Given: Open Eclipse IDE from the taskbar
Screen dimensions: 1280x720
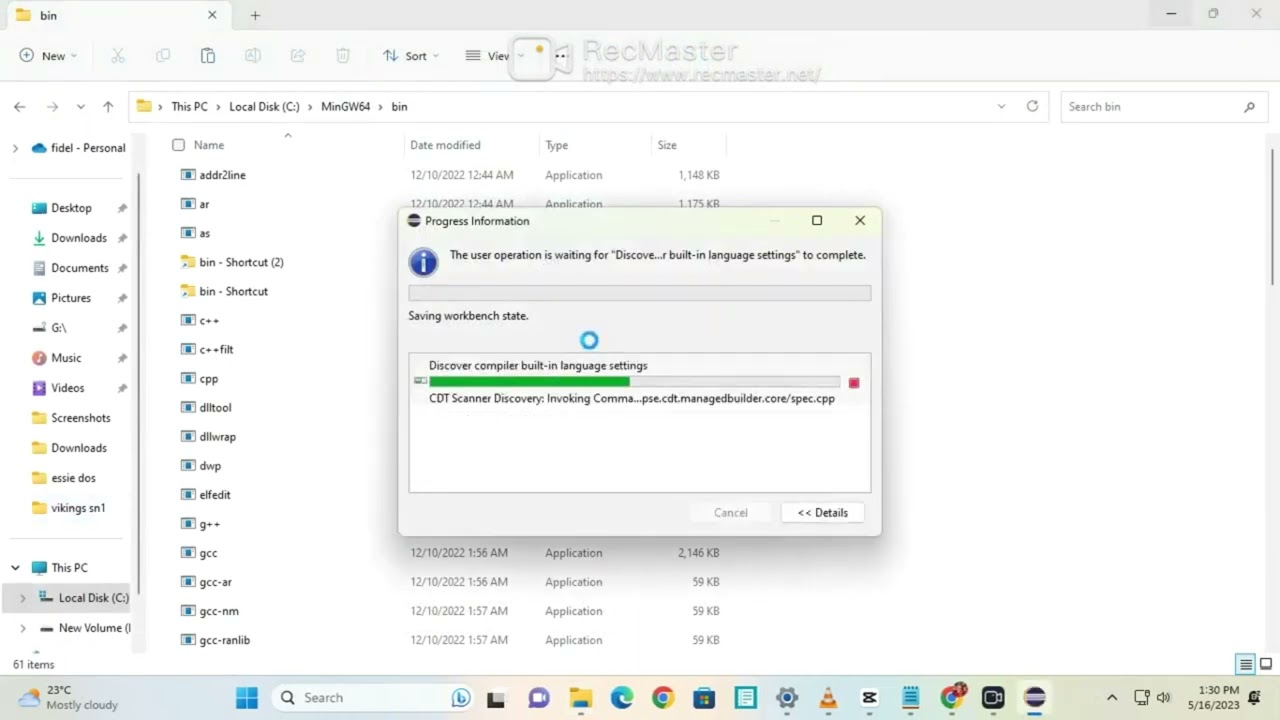Looking at the screenshot, I should pyautogui.click(x=1035, y=698).
